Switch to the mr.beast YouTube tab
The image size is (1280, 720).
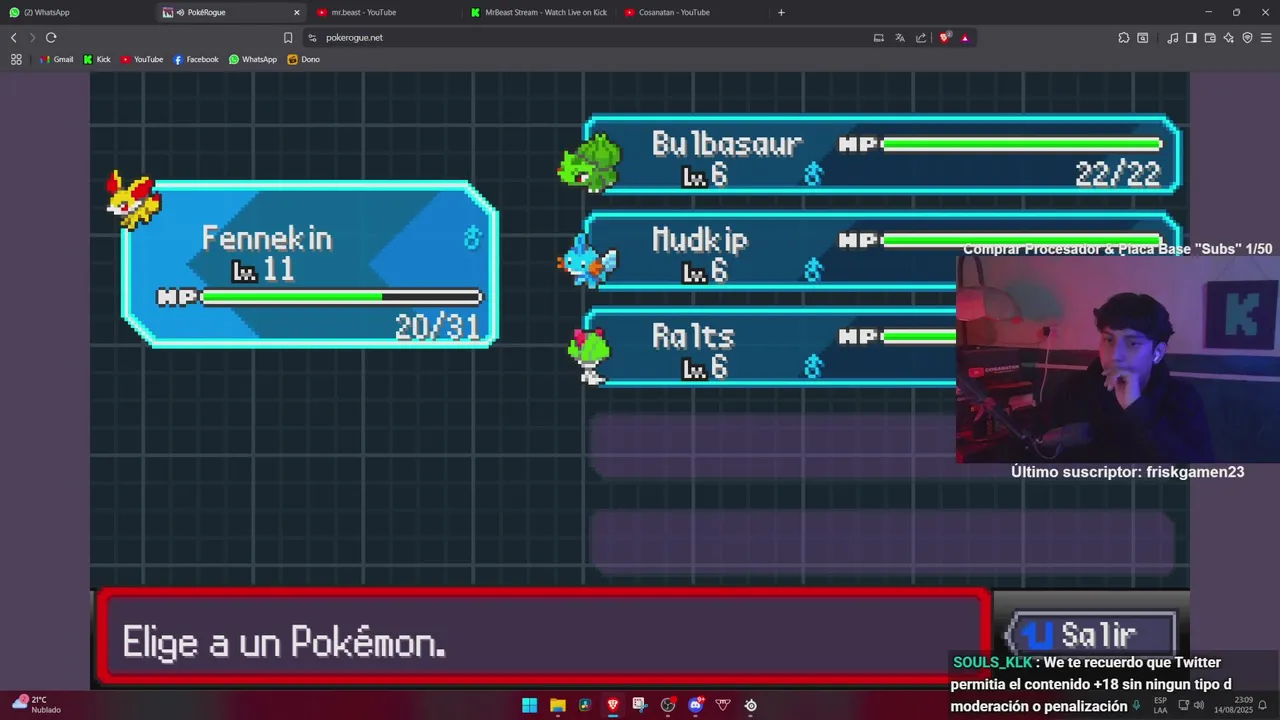tap(386, 12)
